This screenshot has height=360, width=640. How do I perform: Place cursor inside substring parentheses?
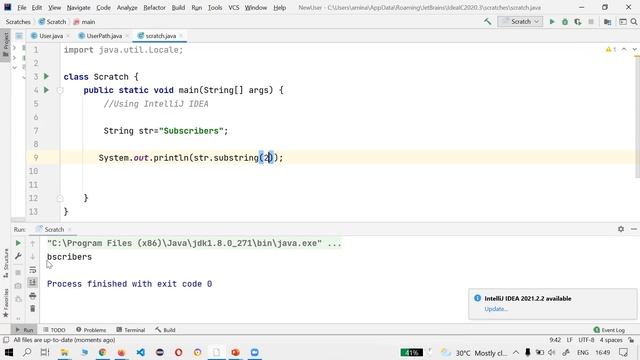tap(268, 158)
